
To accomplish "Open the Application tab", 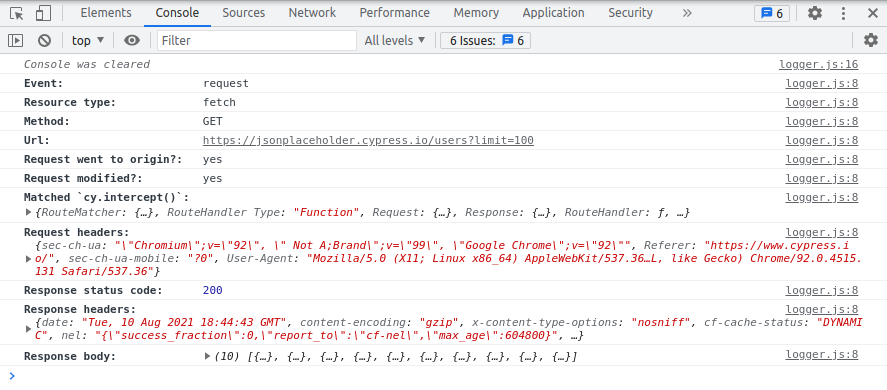I will tap(553, 13).
